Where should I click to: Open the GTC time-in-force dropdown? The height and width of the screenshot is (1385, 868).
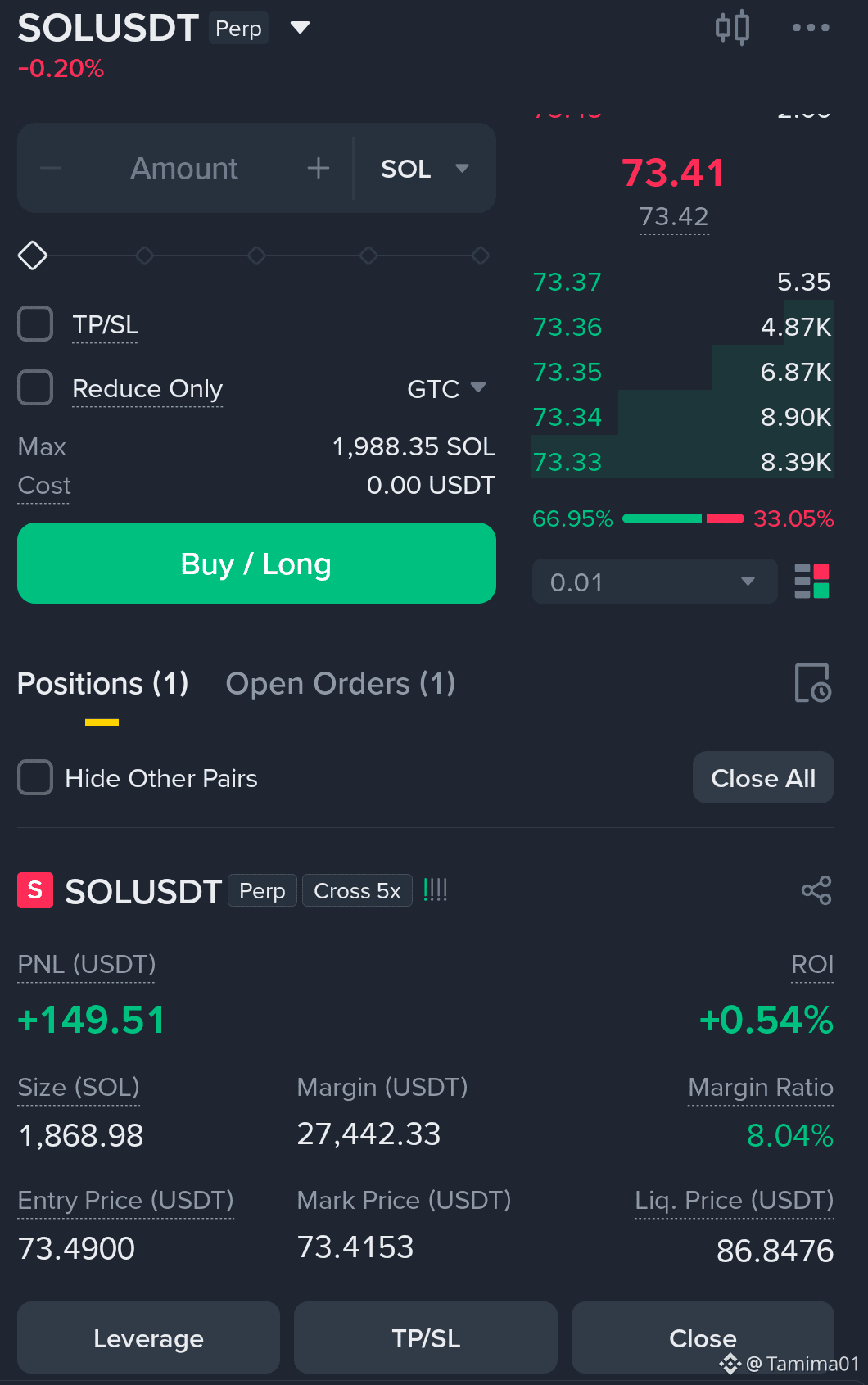(x=446, y=388)
